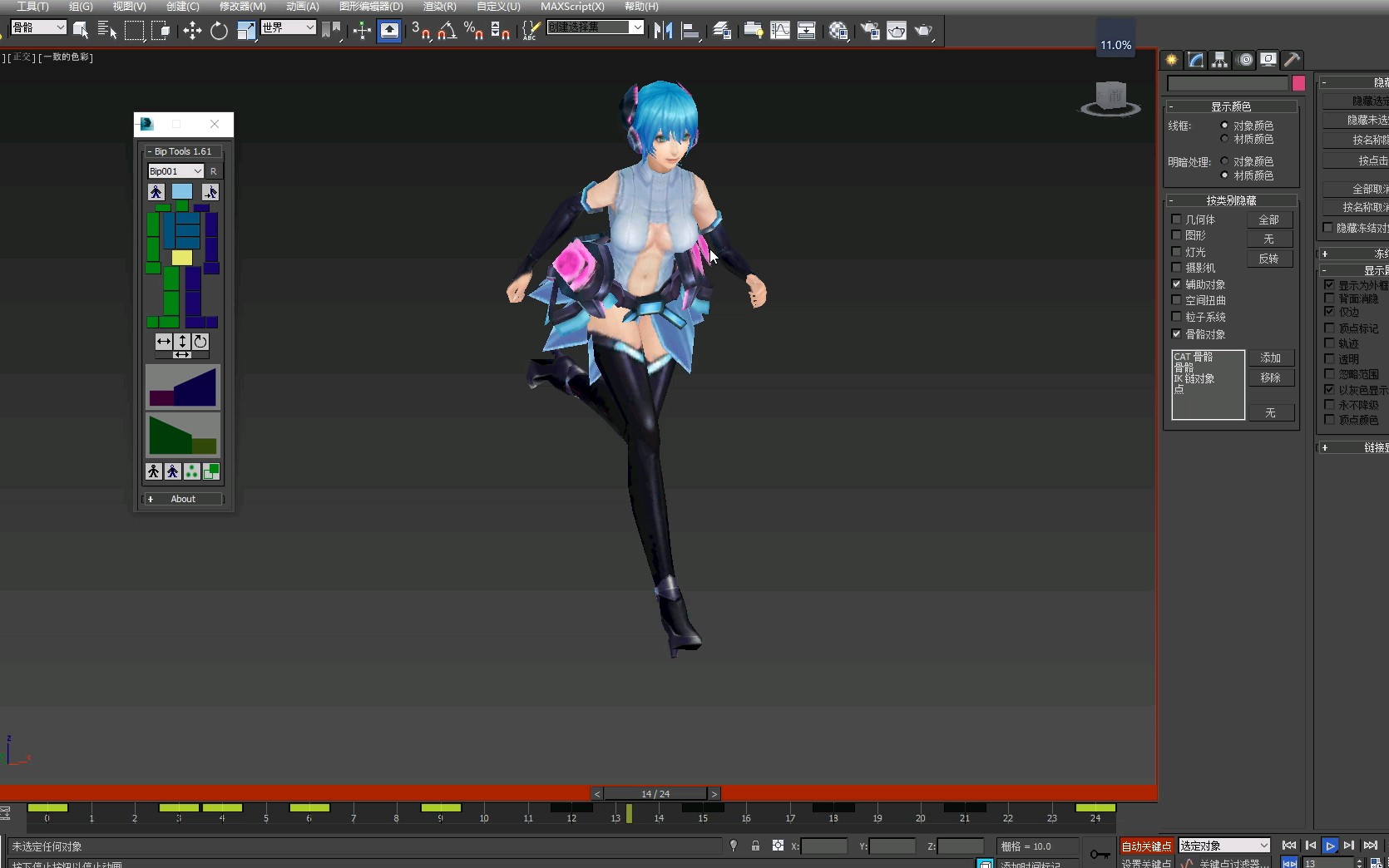Check the 图形 hide-by-category box

(x=1176, y=235)
